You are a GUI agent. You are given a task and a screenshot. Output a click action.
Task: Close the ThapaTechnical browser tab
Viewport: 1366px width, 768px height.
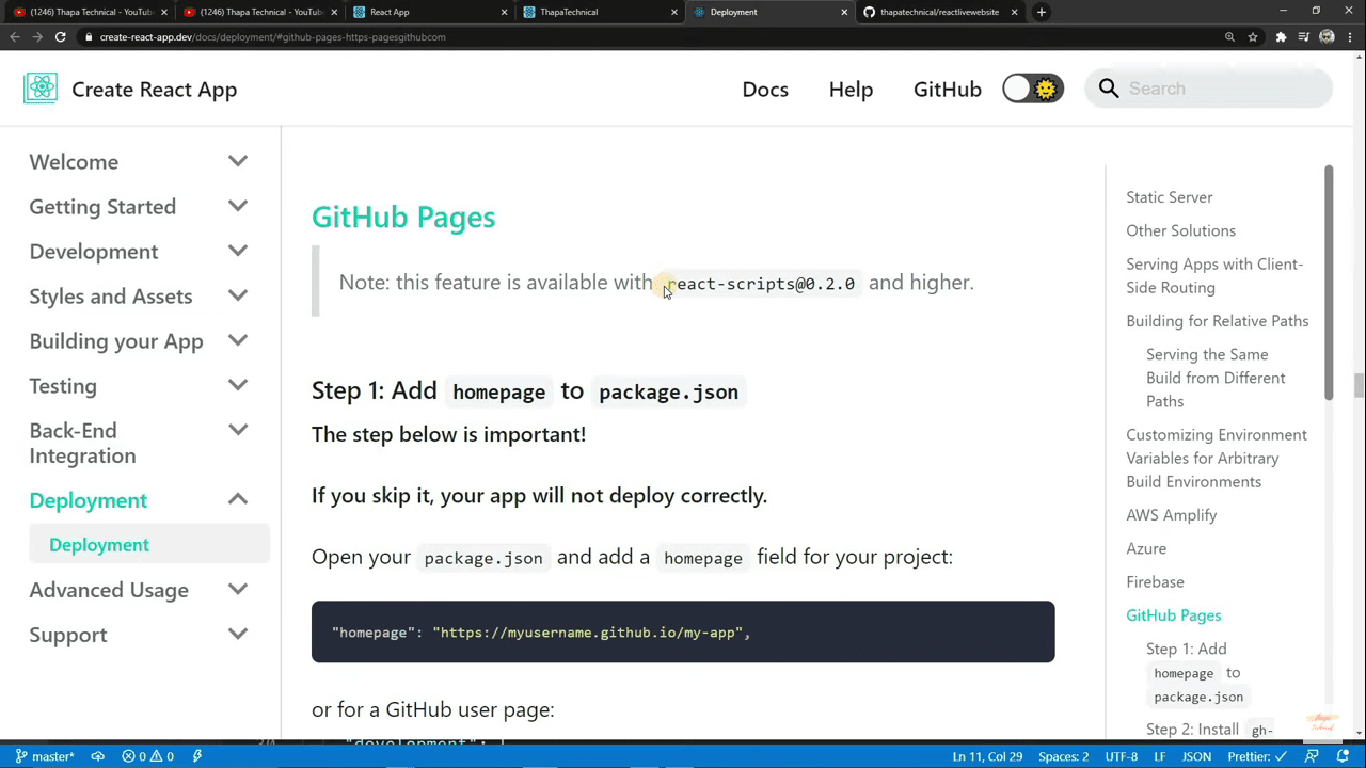[674, 12]
